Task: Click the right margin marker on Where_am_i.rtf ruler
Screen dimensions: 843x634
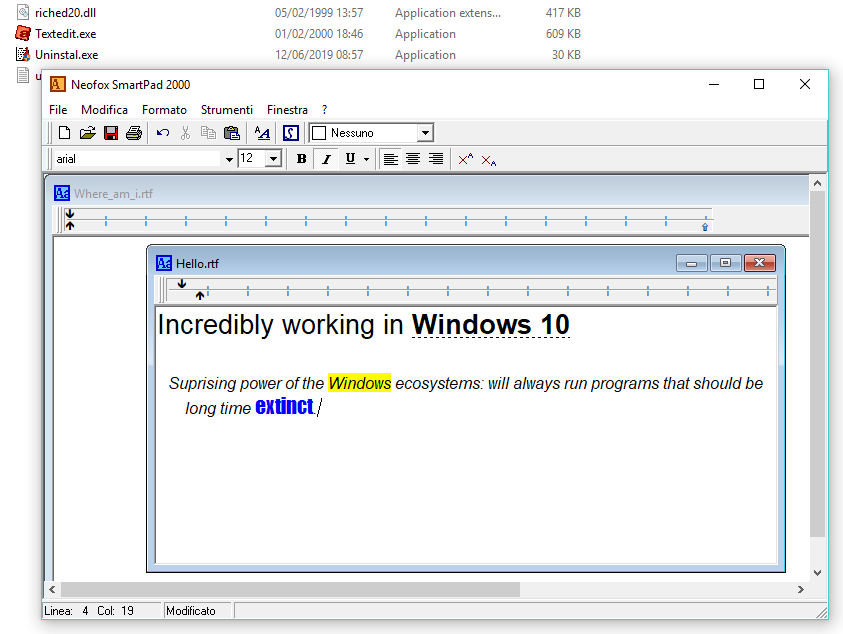Action: (x=705, y=227)
